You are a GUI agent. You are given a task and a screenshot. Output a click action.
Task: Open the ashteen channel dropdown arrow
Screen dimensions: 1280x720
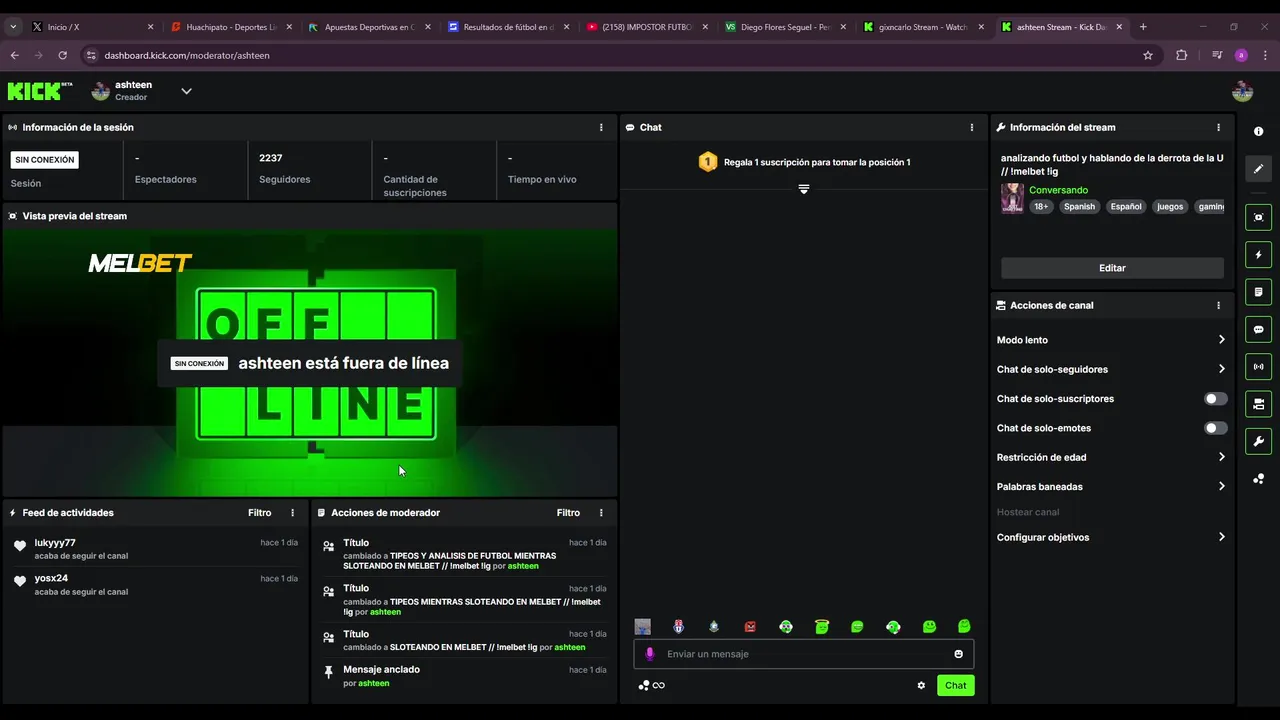tap(186, 91)
